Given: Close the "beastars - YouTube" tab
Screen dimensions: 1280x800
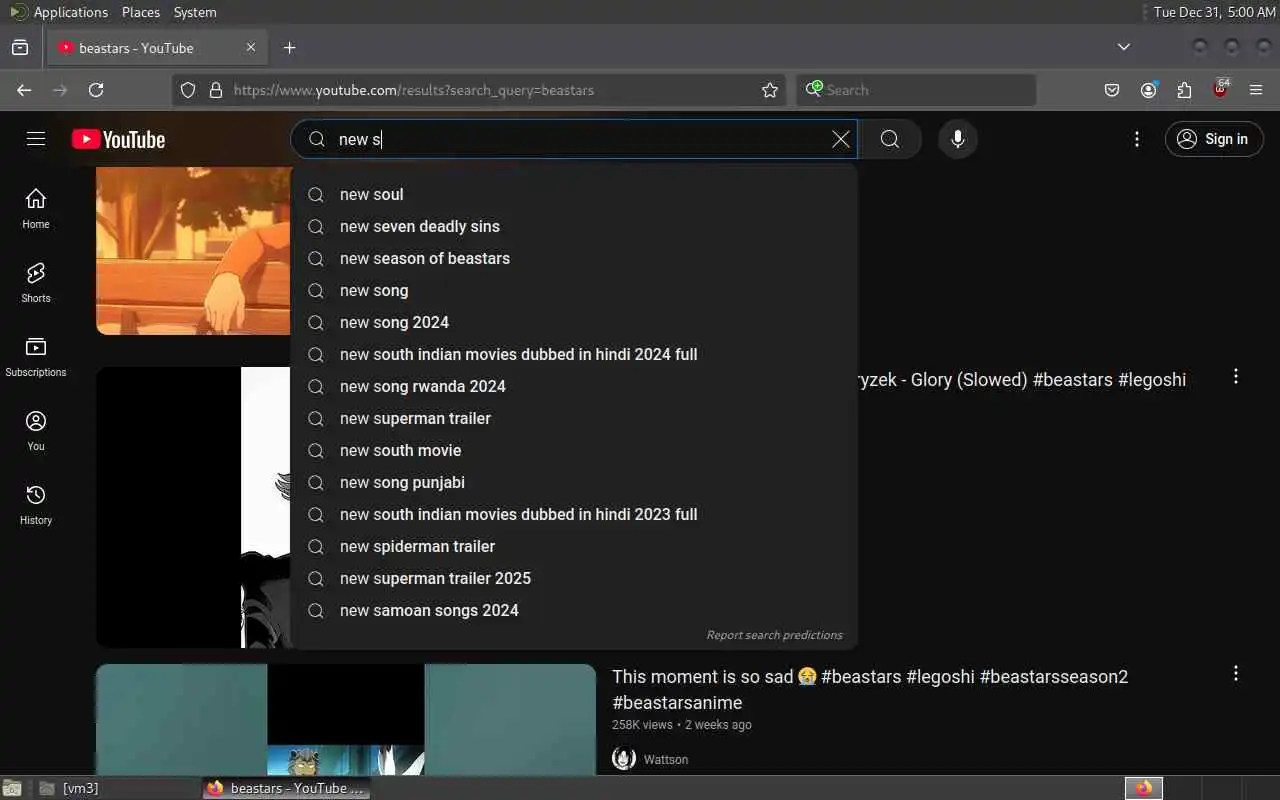Looking at the screenshot, I should 251,47.
